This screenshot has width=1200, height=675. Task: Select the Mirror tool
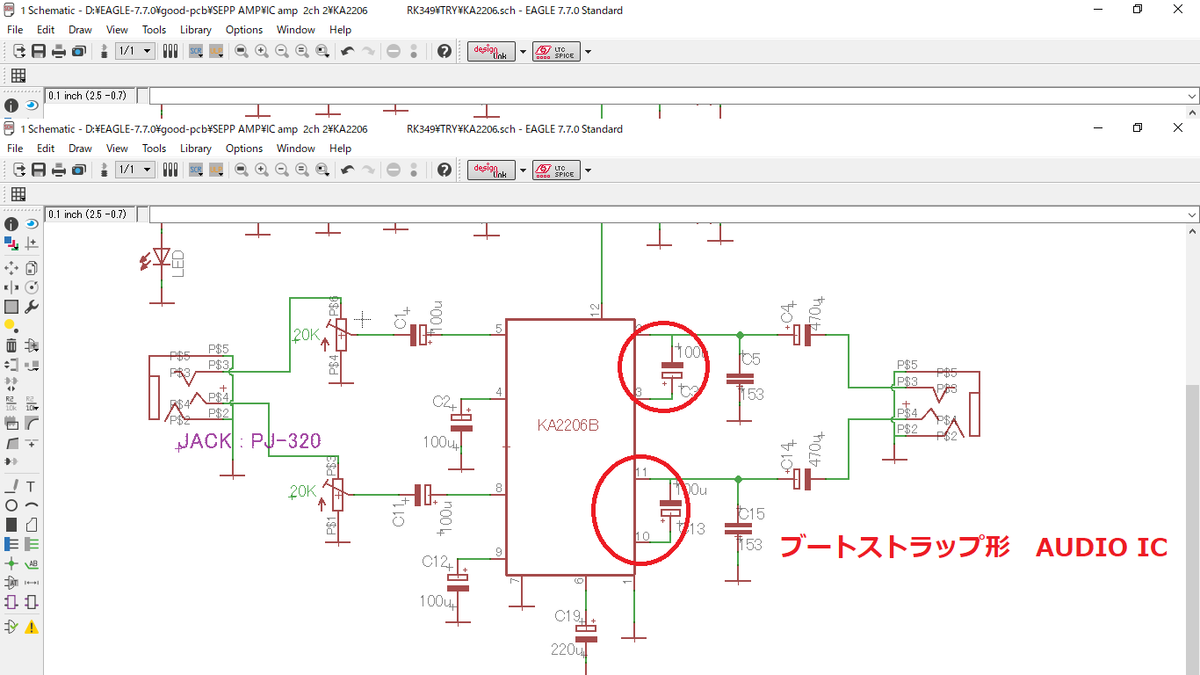[x=11, y=287]
